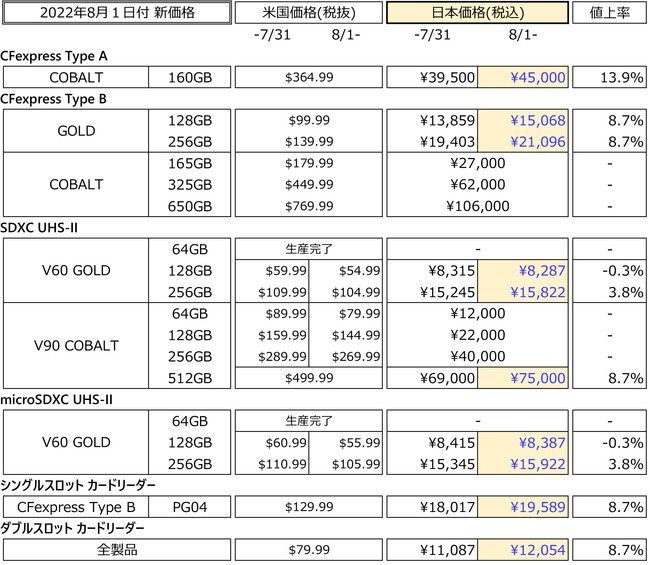Click the ¥75,000 new price cell
This screenshot has width=650, height=565.
click(x=523, y=377)
